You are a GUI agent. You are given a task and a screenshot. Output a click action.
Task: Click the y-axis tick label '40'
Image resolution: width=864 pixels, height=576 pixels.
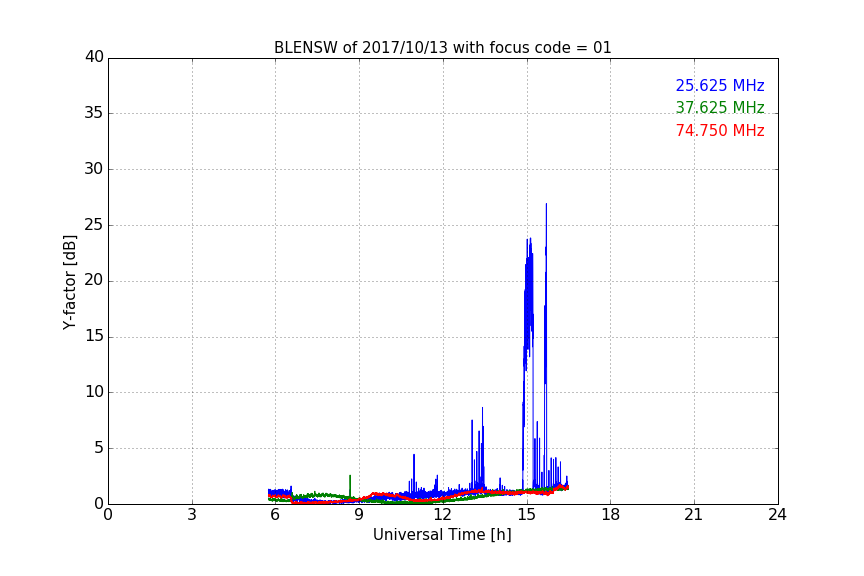[94, 57]
